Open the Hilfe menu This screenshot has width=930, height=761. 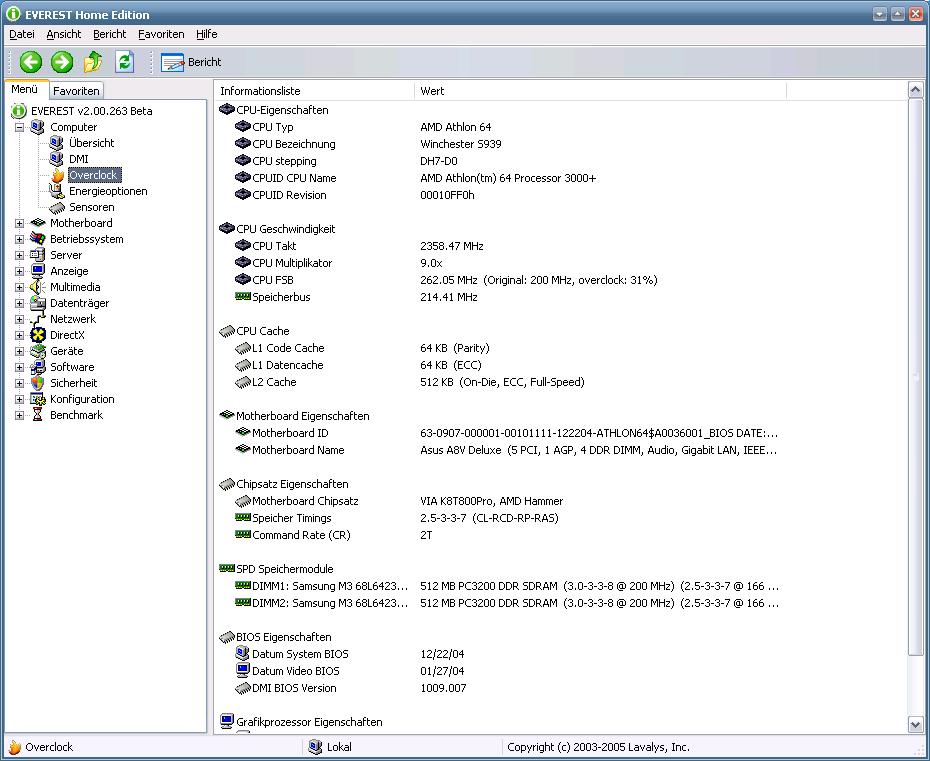pyautogui.click(x=207, y=34)
